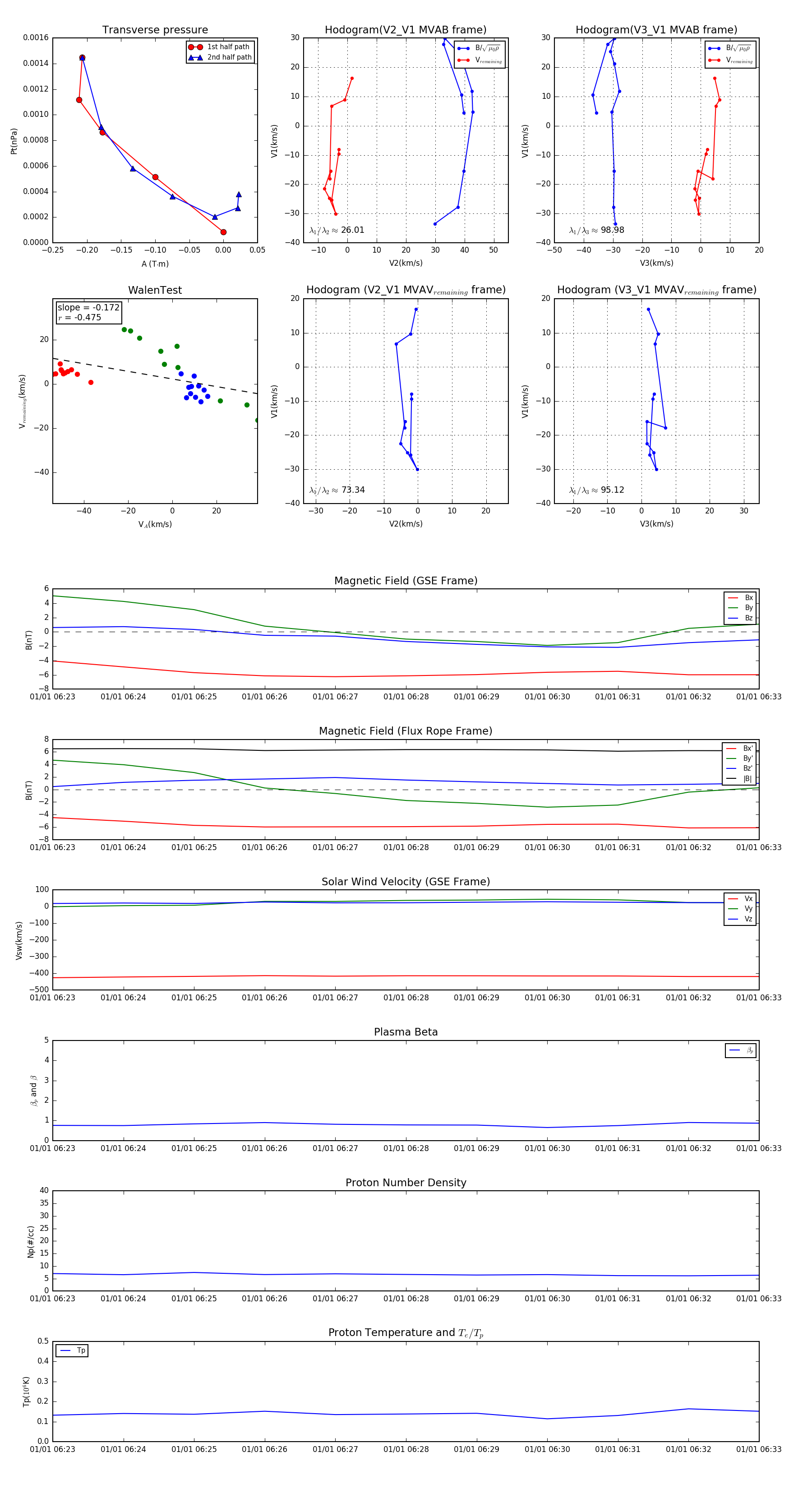The width and height of the screenshot is (812, 1489).
Task: Click the red Bx line in GSE magnetic field plot
Action: click(x=406, y=676)
